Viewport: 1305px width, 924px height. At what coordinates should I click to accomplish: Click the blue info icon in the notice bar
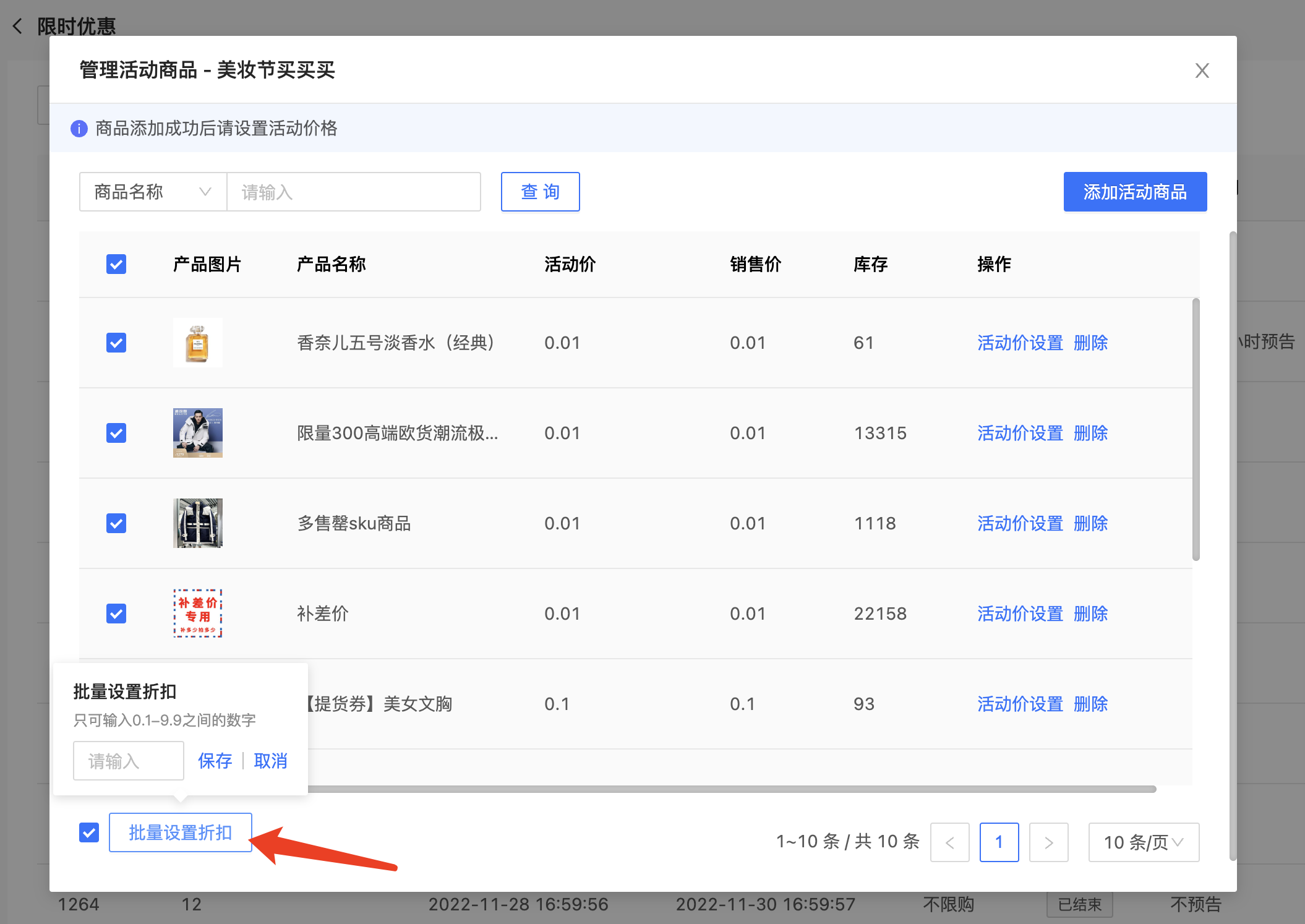pos(79,129)
